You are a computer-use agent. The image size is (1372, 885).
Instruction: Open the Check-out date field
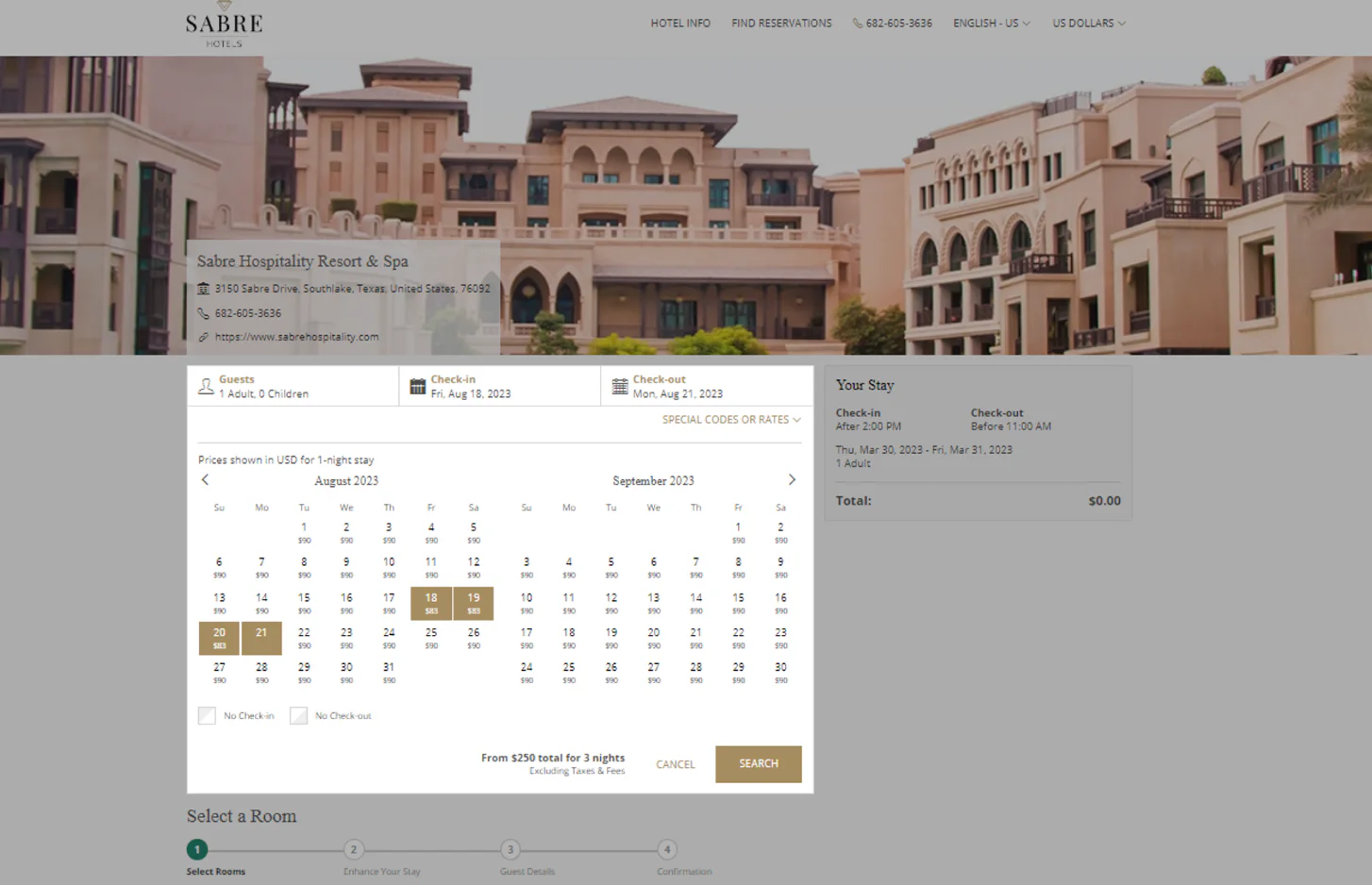tap(707, 386)
